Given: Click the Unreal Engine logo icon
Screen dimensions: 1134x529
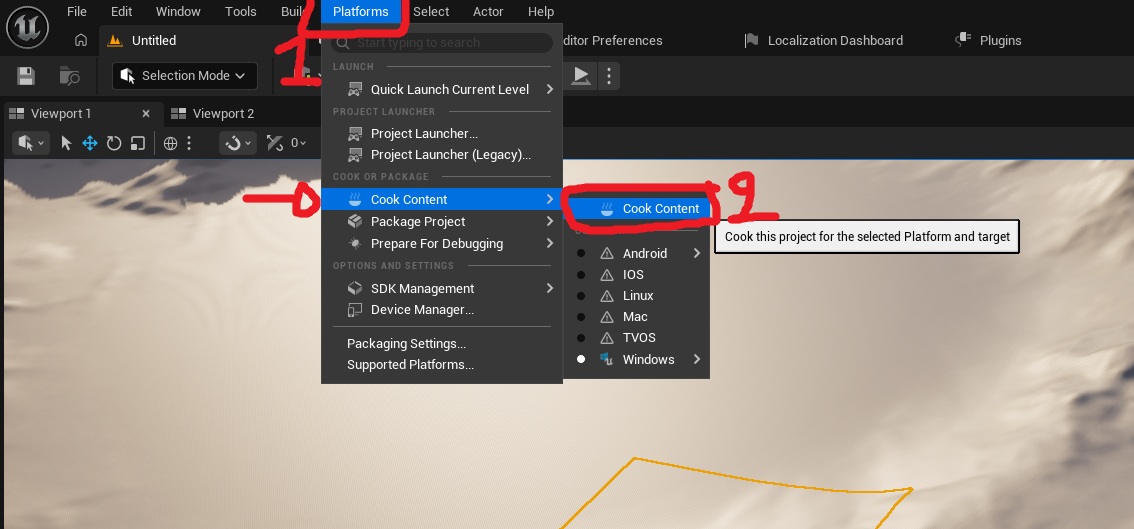Looking at the screenshot, I should click(27, 27).
